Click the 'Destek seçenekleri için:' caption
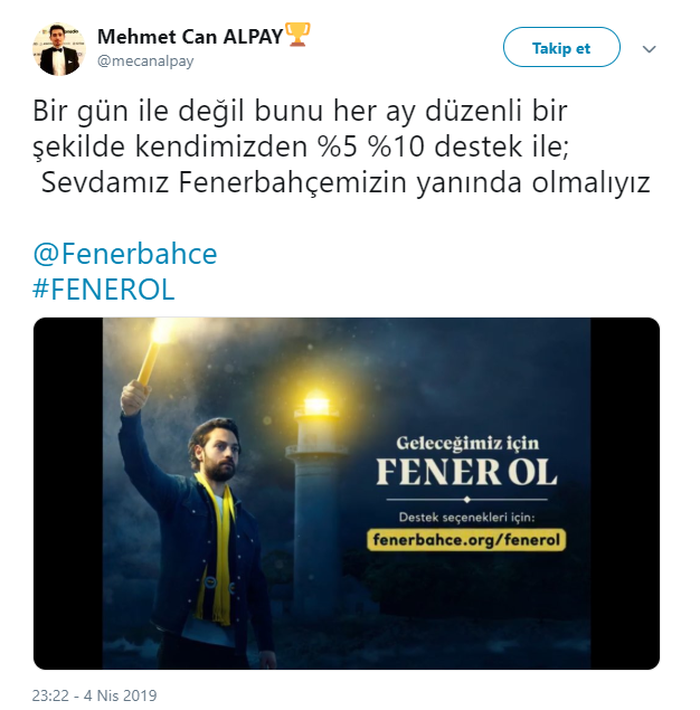This screenshot has height=710, width=700. [x=466, y=517]
